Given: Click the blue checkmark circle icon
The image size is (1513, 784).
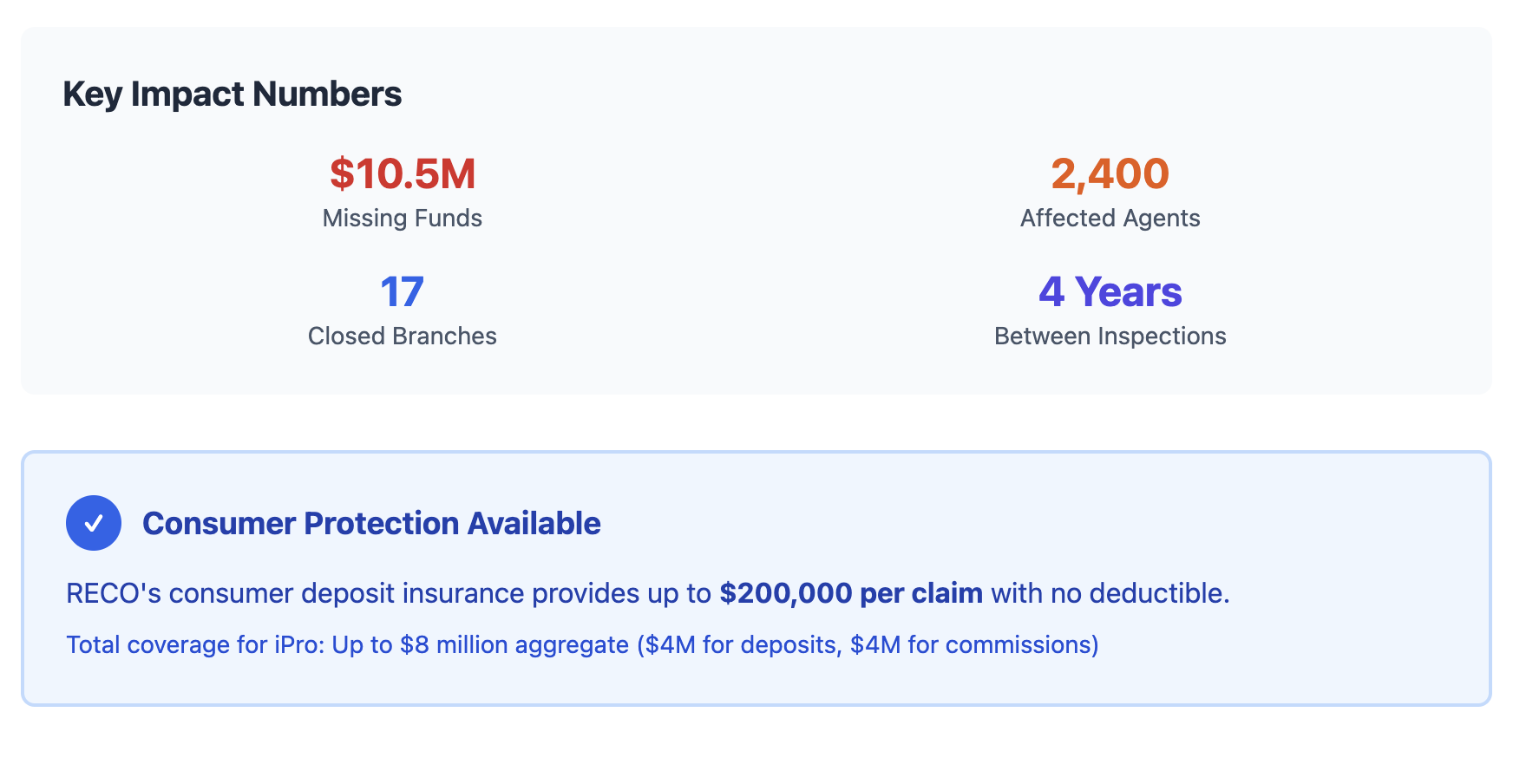Looking at the screenshot, I should point(94,523).
